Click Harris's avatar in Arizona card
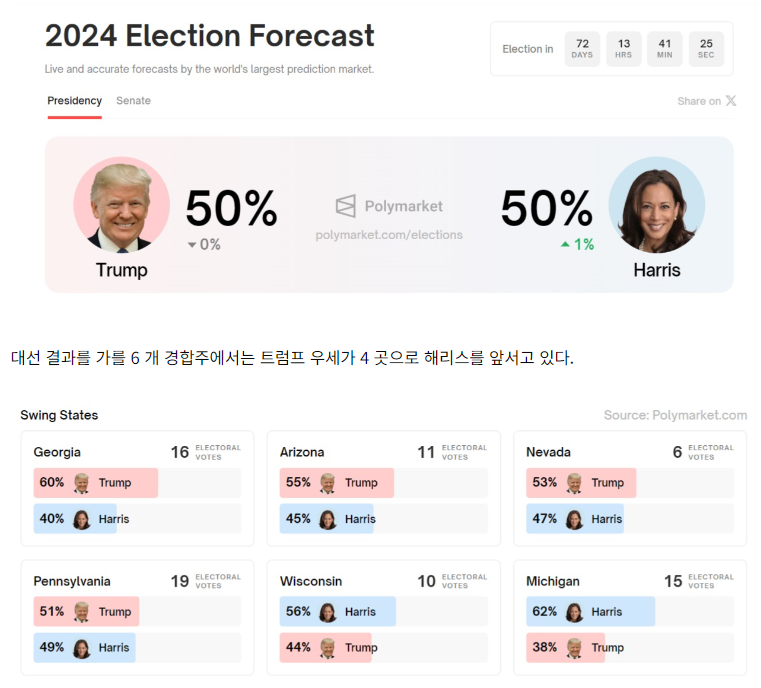Screen dimensions: 761x688 (328, 519)
